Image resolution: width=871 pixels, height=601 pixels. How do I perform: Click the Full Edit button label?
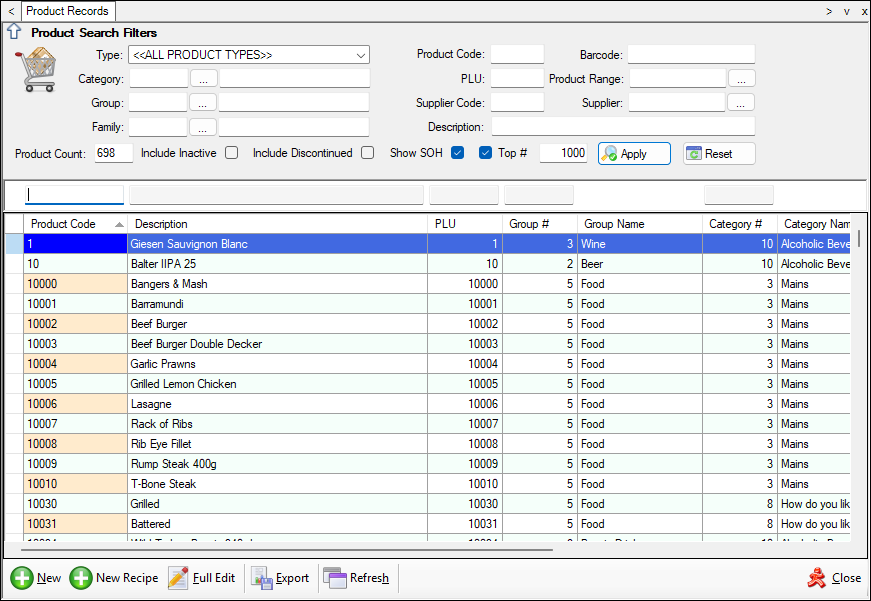click(x=214, y=578)
